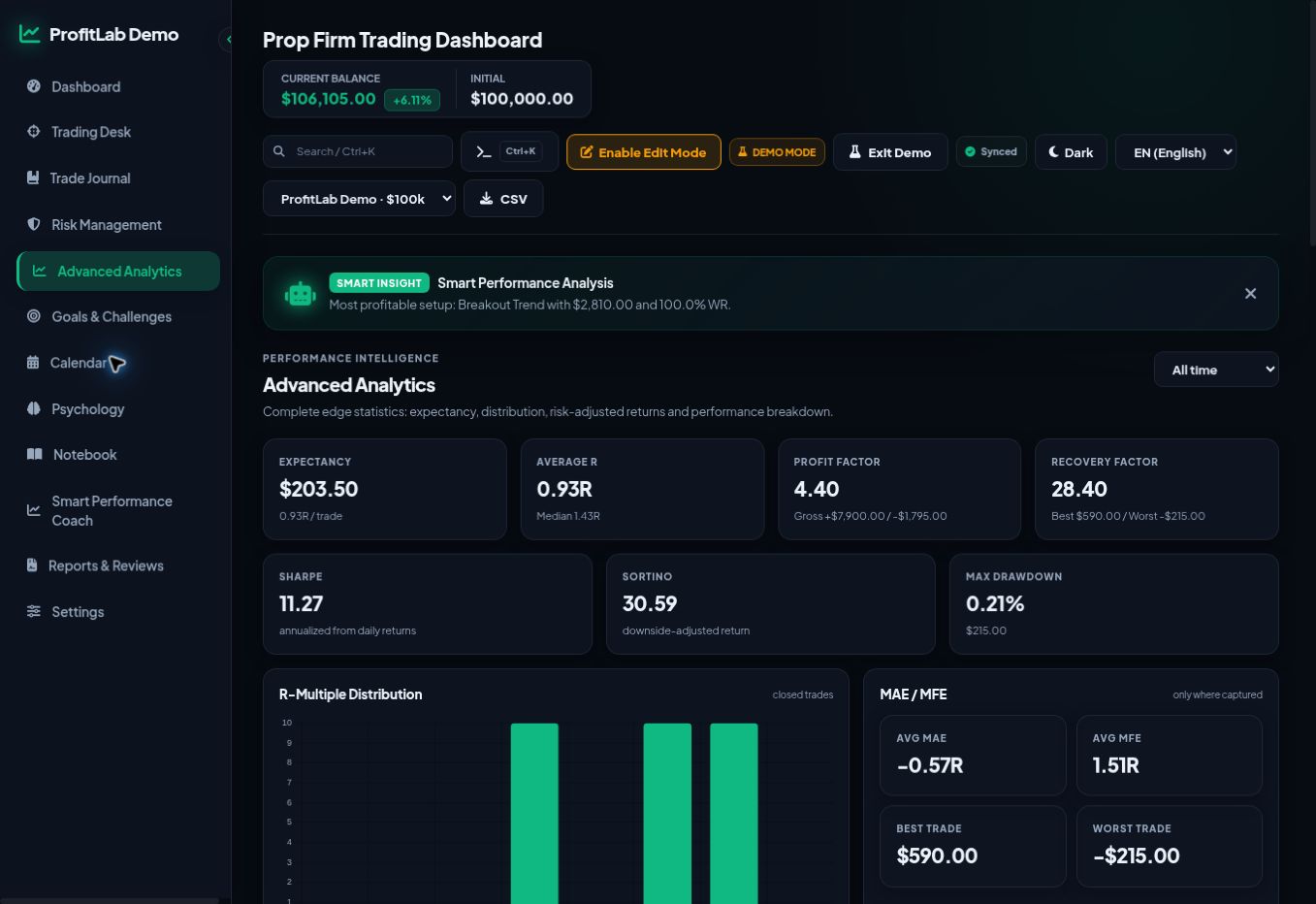Image resolution: width=1316 pixels, height=904 pixels.
Task: Open the Psychology section
Action: 118,408
